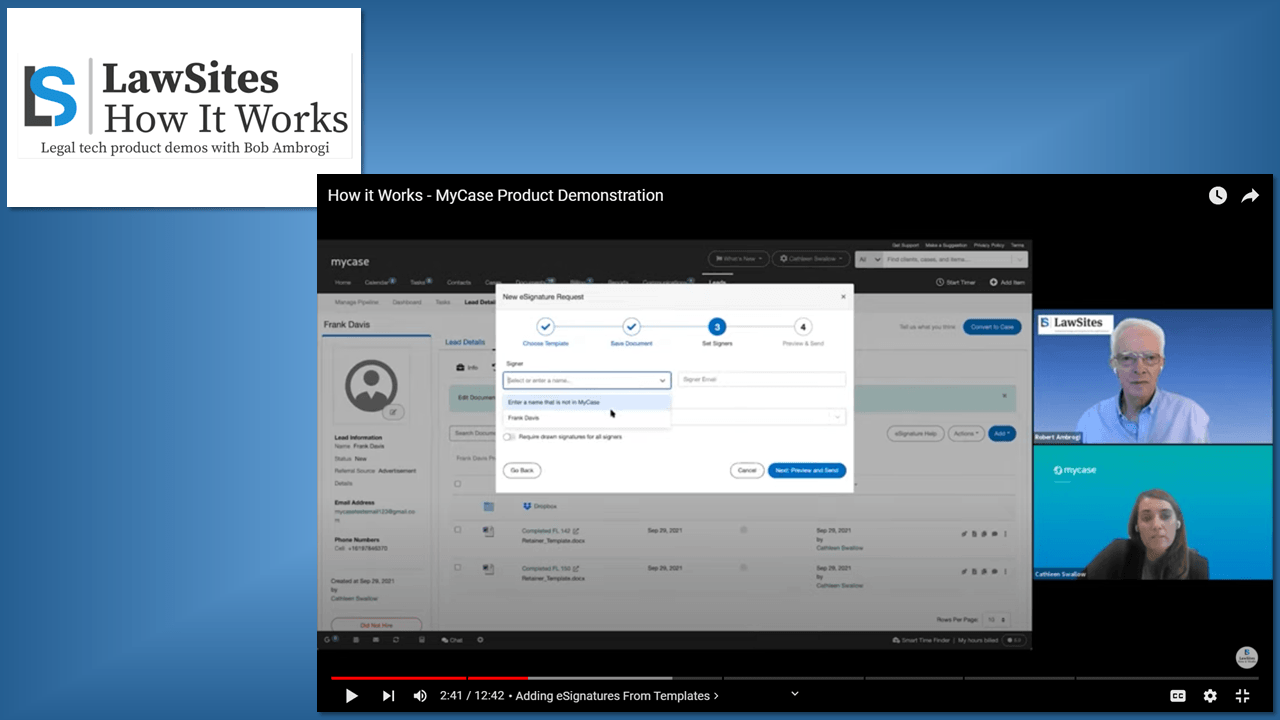Screen dimensions: 1280x720
Task: Click the Did Not Hire button
Action: click(x=376, y=625)
